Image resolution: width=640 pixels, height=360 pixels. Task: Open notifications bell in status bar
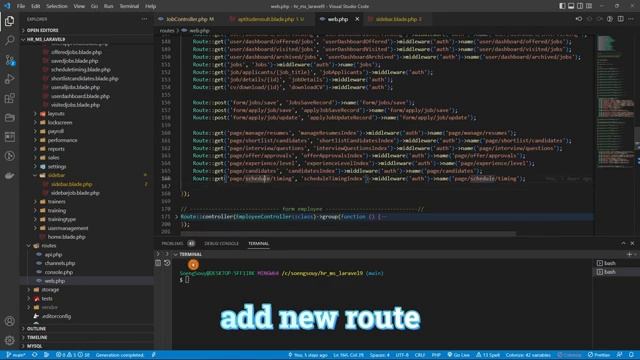pos(631,355)
